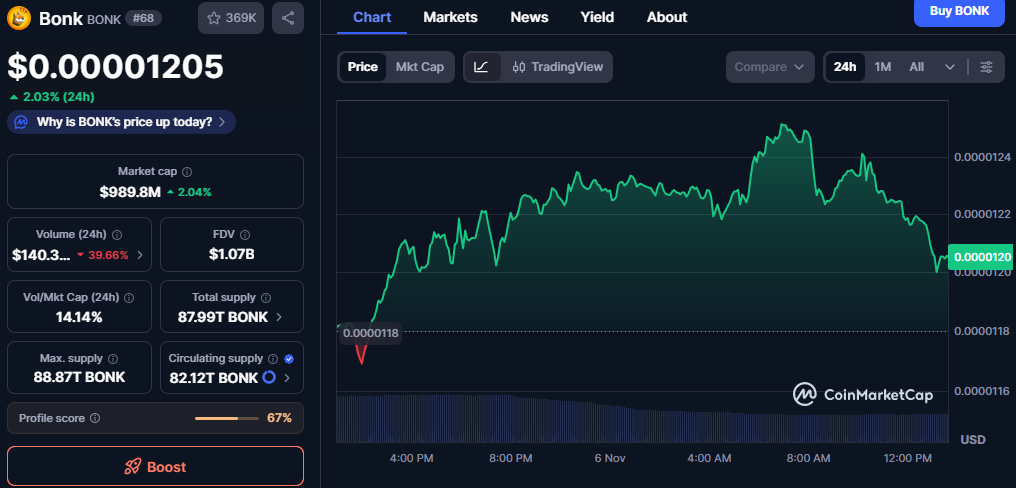This screenshot has width=1016, height=488.
Task: Click the share icon button
Action: (x=288, y=18)
